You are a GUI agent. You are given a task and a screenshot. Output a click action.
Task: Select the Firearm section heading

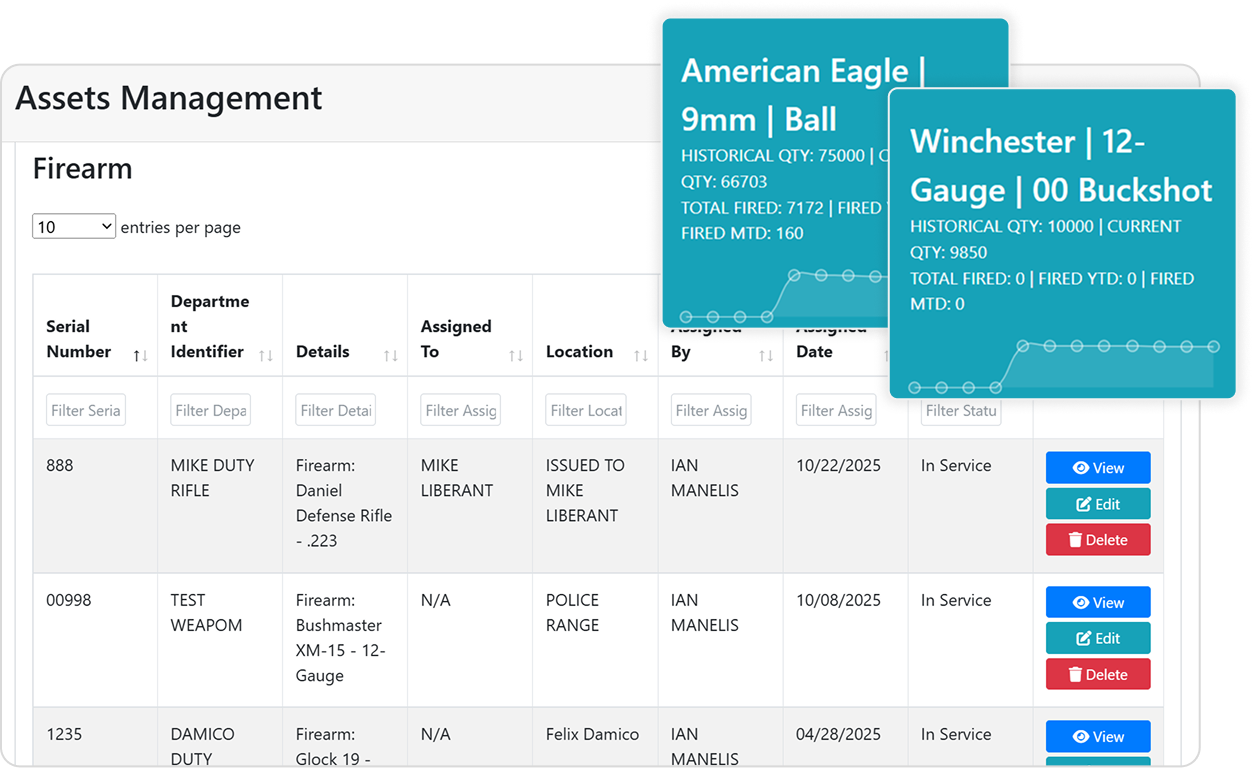82,168
